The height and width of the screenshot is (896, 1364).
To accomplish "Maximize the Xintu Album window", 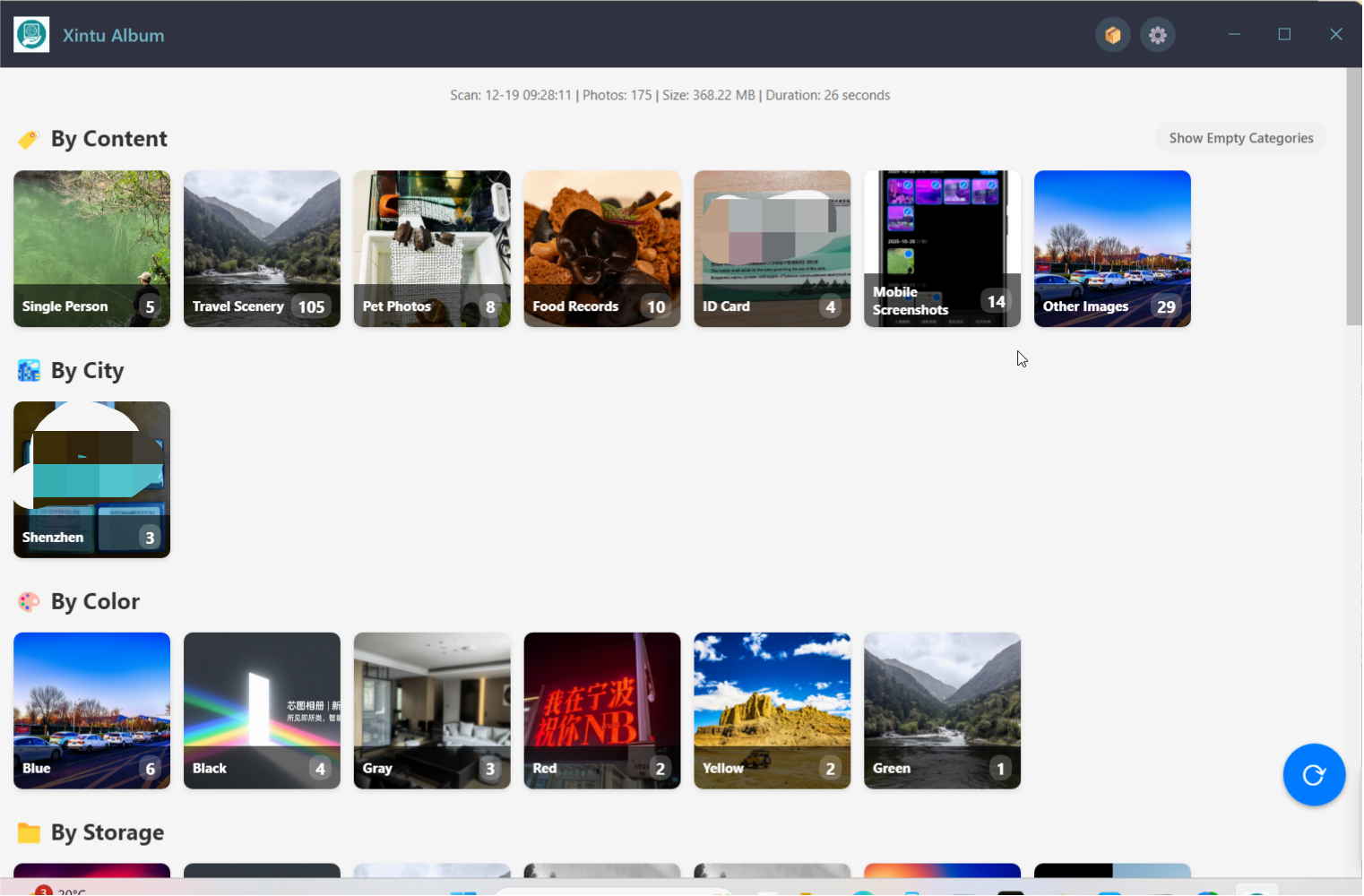I will click(x=1284, y=34).
